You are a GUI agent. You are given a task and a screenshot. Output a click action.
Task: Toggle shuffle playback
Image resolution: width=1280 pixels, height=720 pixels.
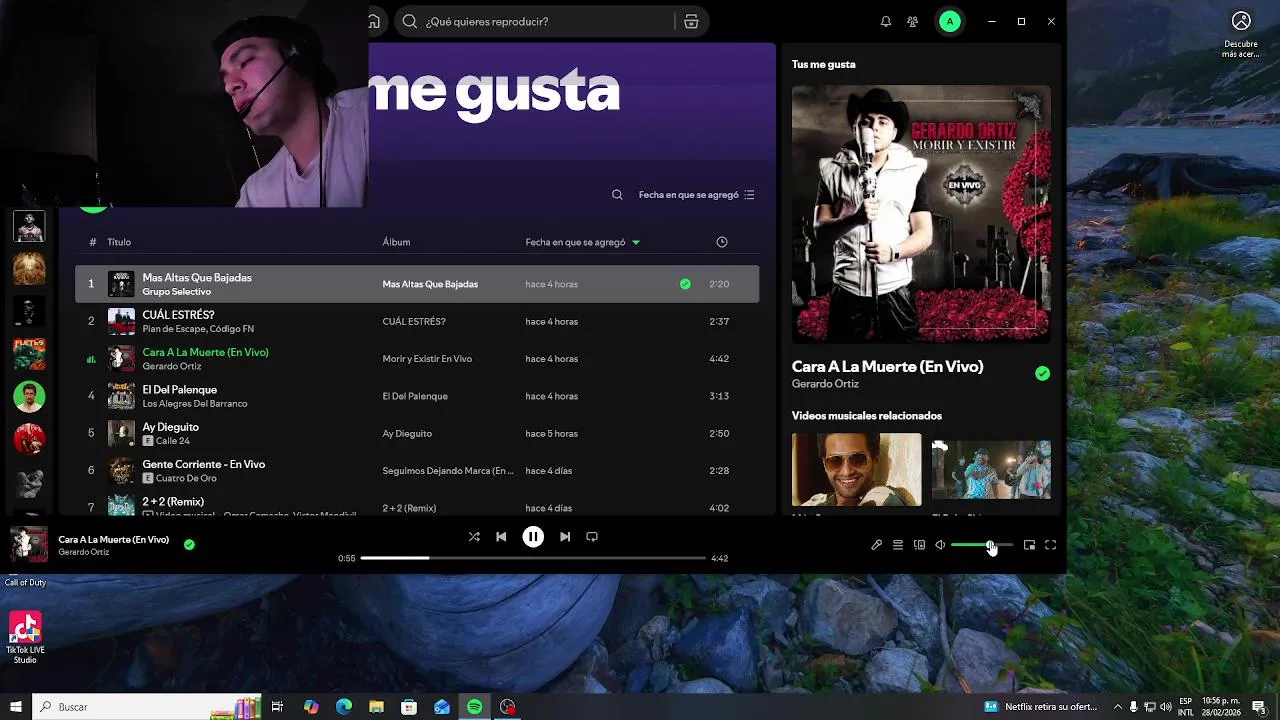[x=474, y=537]
